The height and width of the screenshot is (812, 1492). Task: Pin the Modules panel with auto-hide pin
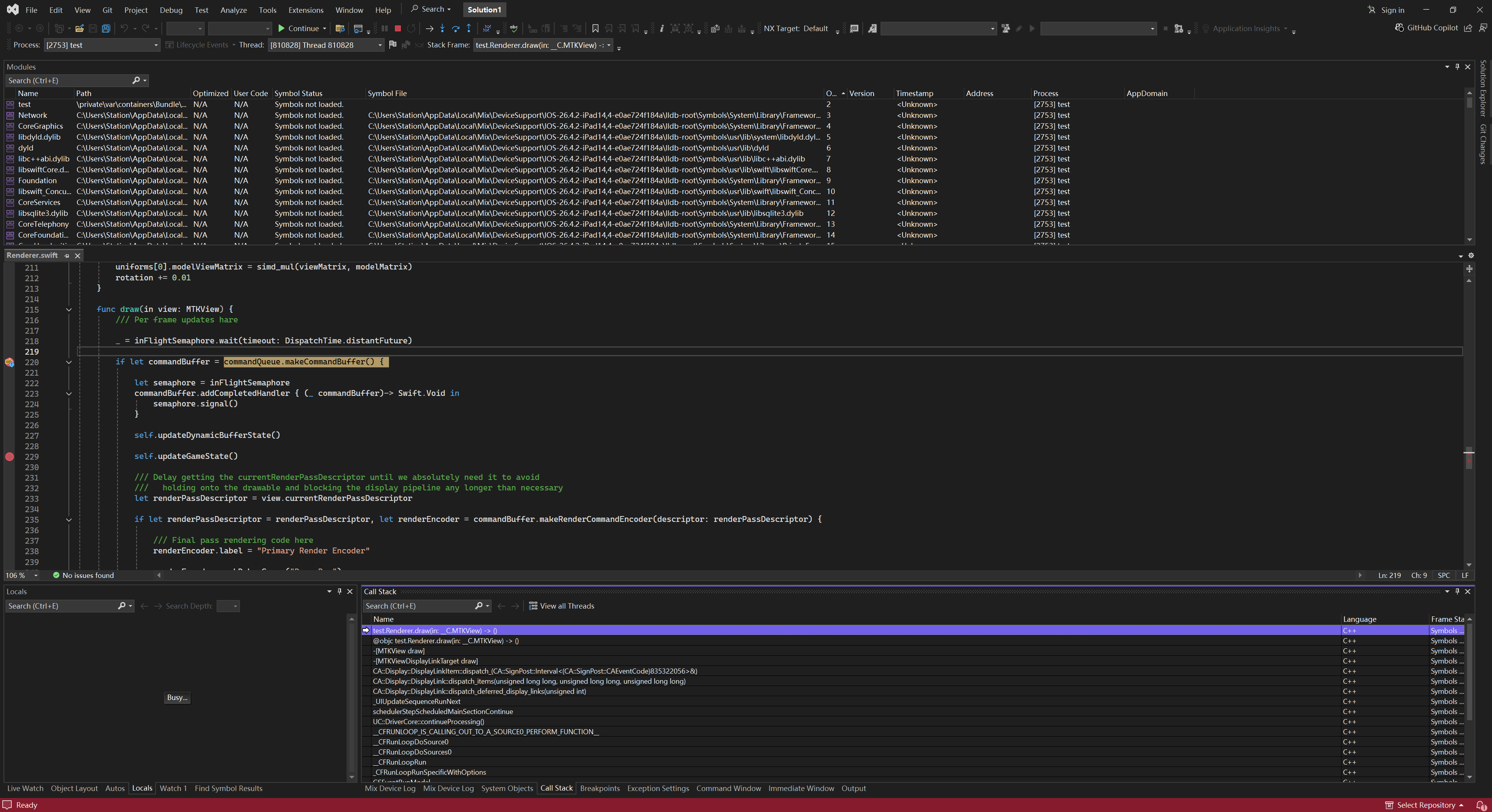tap(1457, 66)
